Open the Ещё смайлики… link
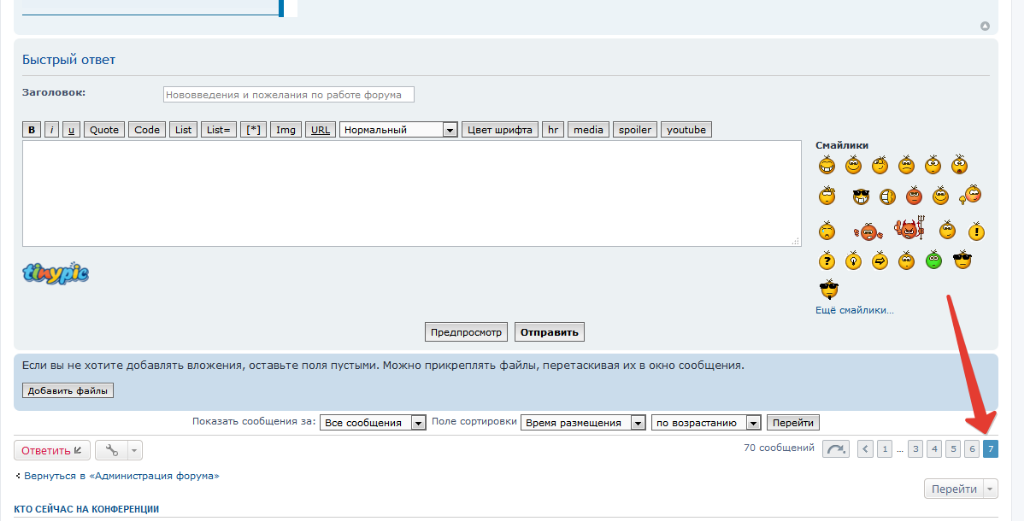Image resolution: width=1024 pixels, height=521 pixels. point(854,310)
